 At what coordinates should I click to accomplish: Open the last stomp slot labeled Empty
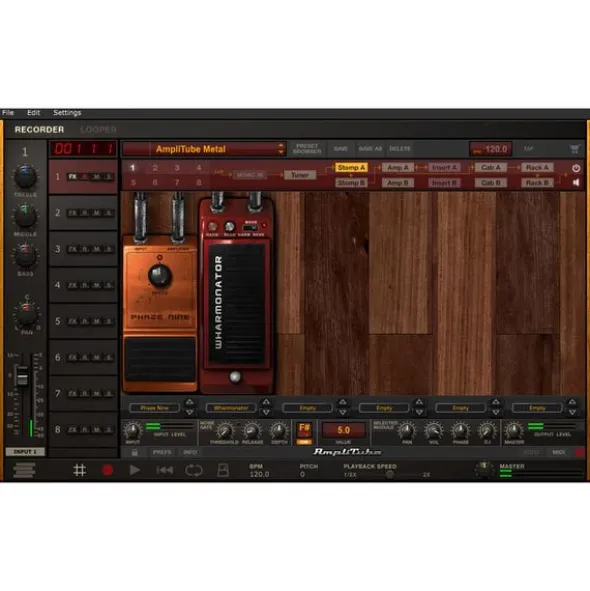[537, 408]
